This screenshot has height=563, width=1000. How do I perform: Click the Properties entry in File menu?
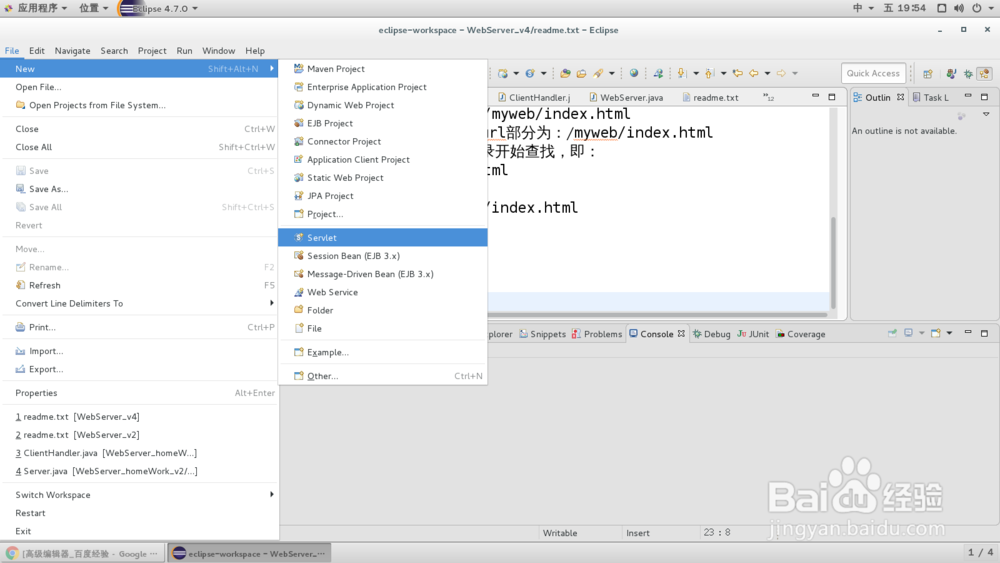tap(140, 393)
